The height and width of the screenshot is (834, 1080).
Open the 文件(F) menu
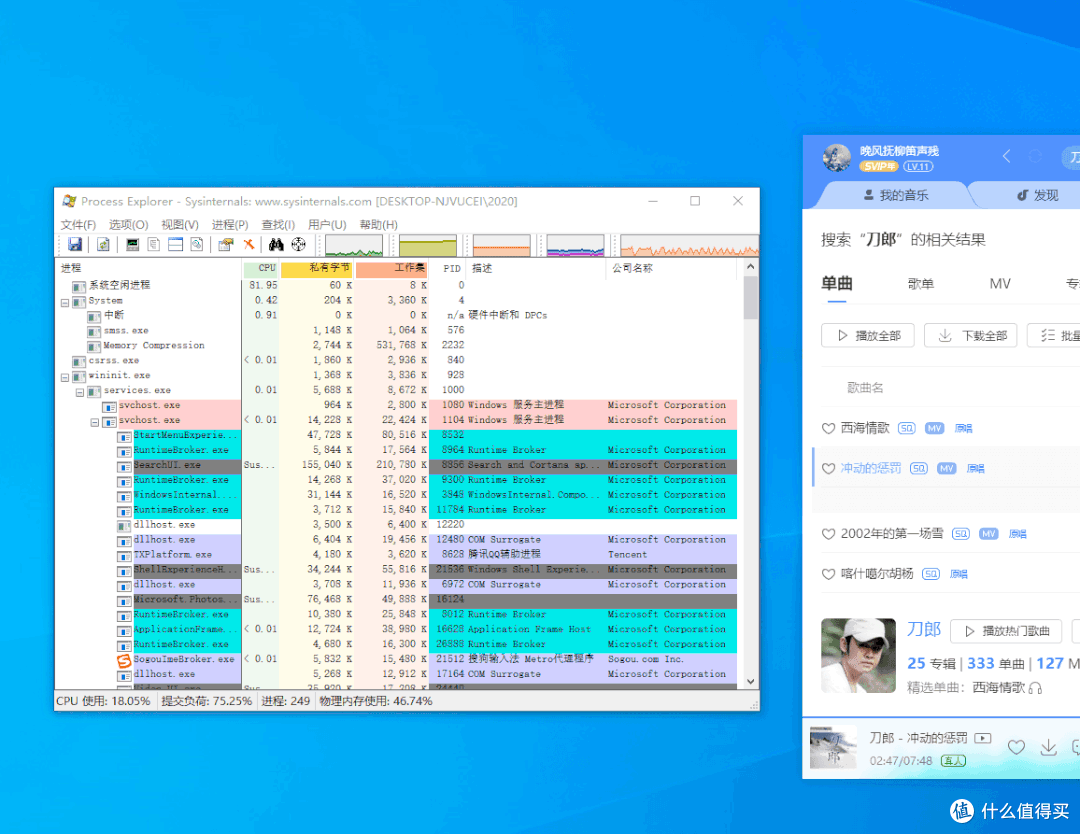[x=78, y=225]
